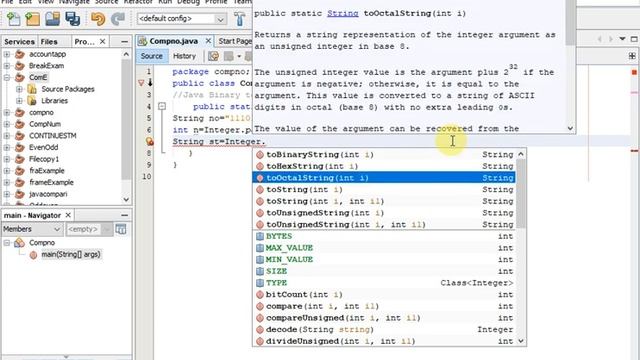Choose compareUnsigned completion entry
The height and width of the screenshot is (360, 640).
pyautogui.click(x=384, y=318)
